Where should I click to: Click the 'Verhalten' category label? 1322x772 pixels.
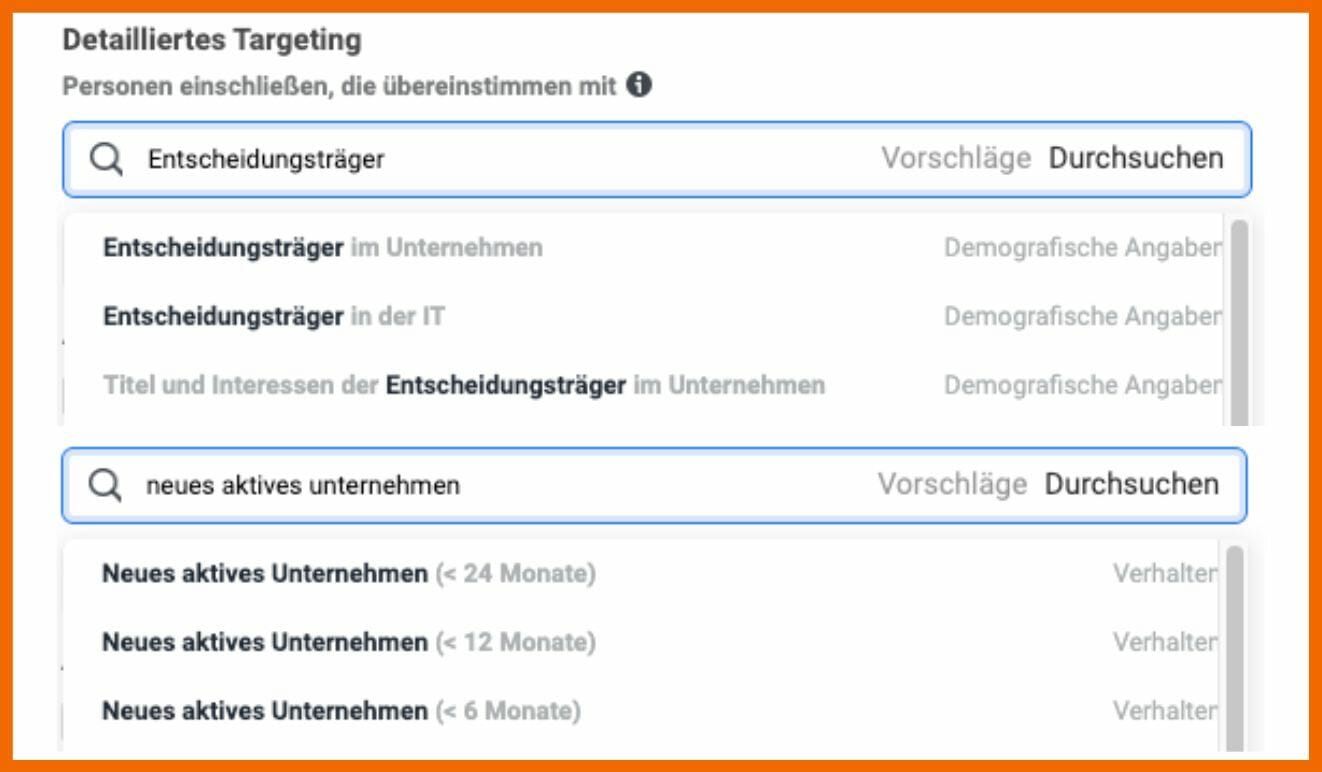pos(1165,574)
